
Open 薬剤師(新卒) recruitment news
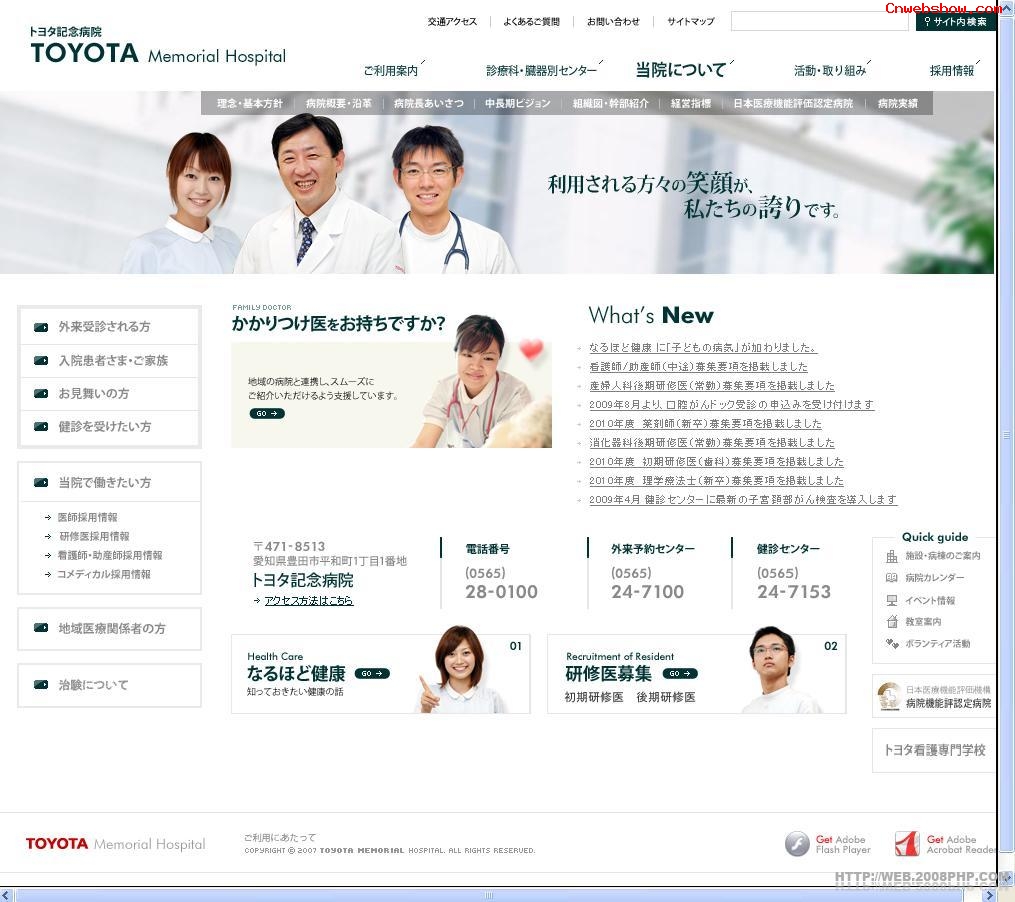click(705, 423)
